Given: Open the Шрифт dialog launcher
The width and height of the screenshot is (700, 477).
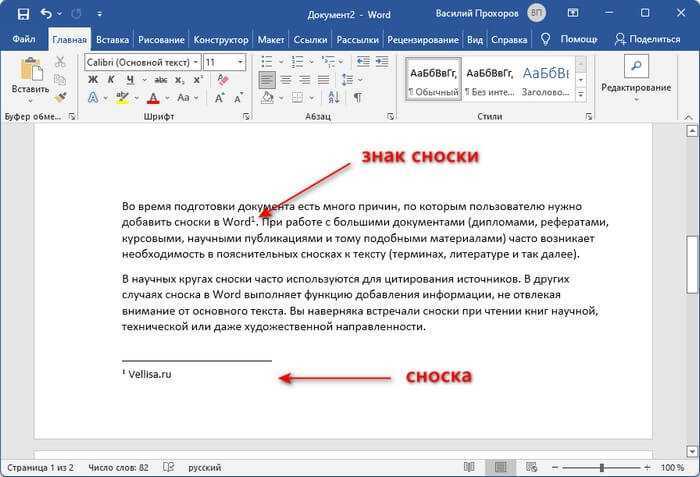Looking at the screenshot, I should pos(246,117).
